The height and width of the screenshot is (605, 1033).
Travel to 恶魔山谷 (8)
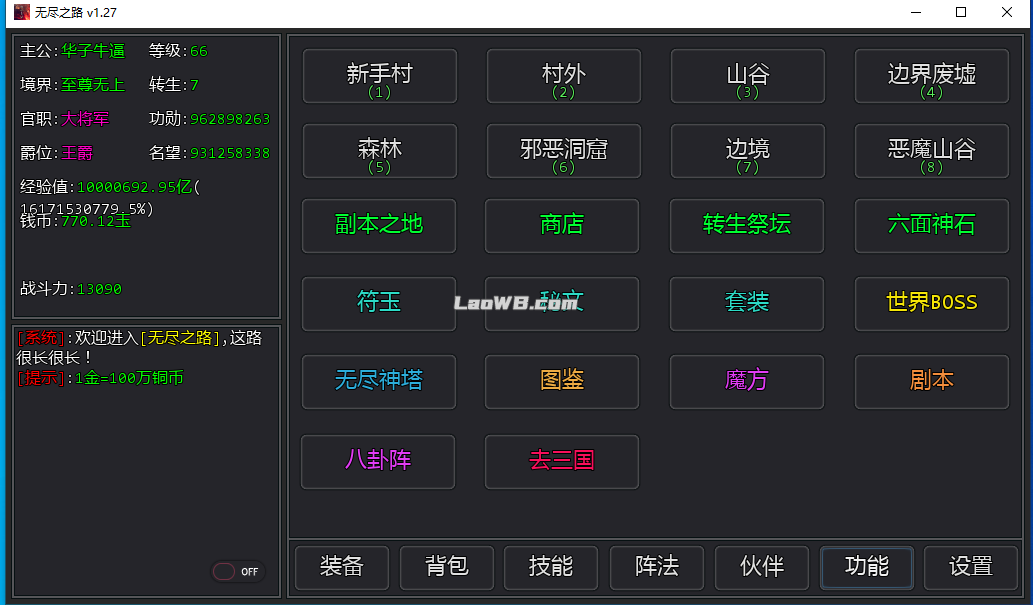tap(931, 151)
